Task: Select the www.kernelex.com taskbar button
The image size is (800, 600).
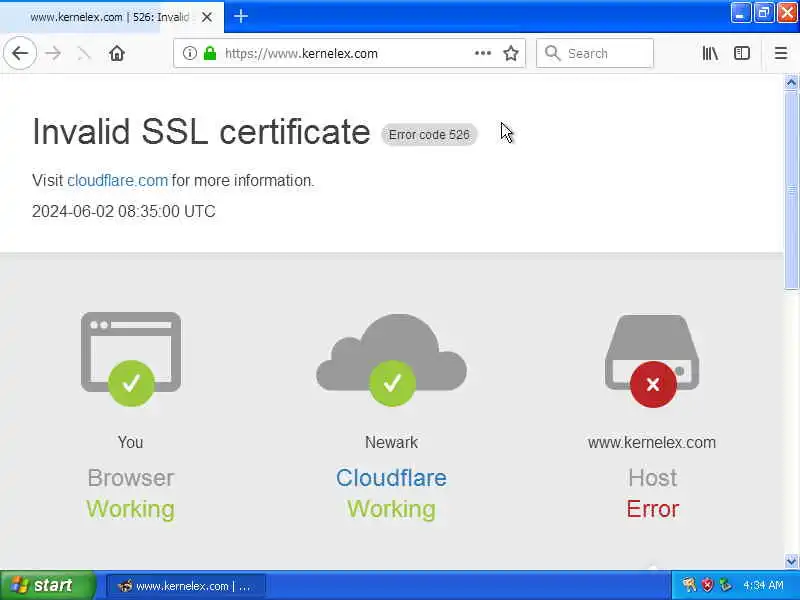Action: point(186,586)
